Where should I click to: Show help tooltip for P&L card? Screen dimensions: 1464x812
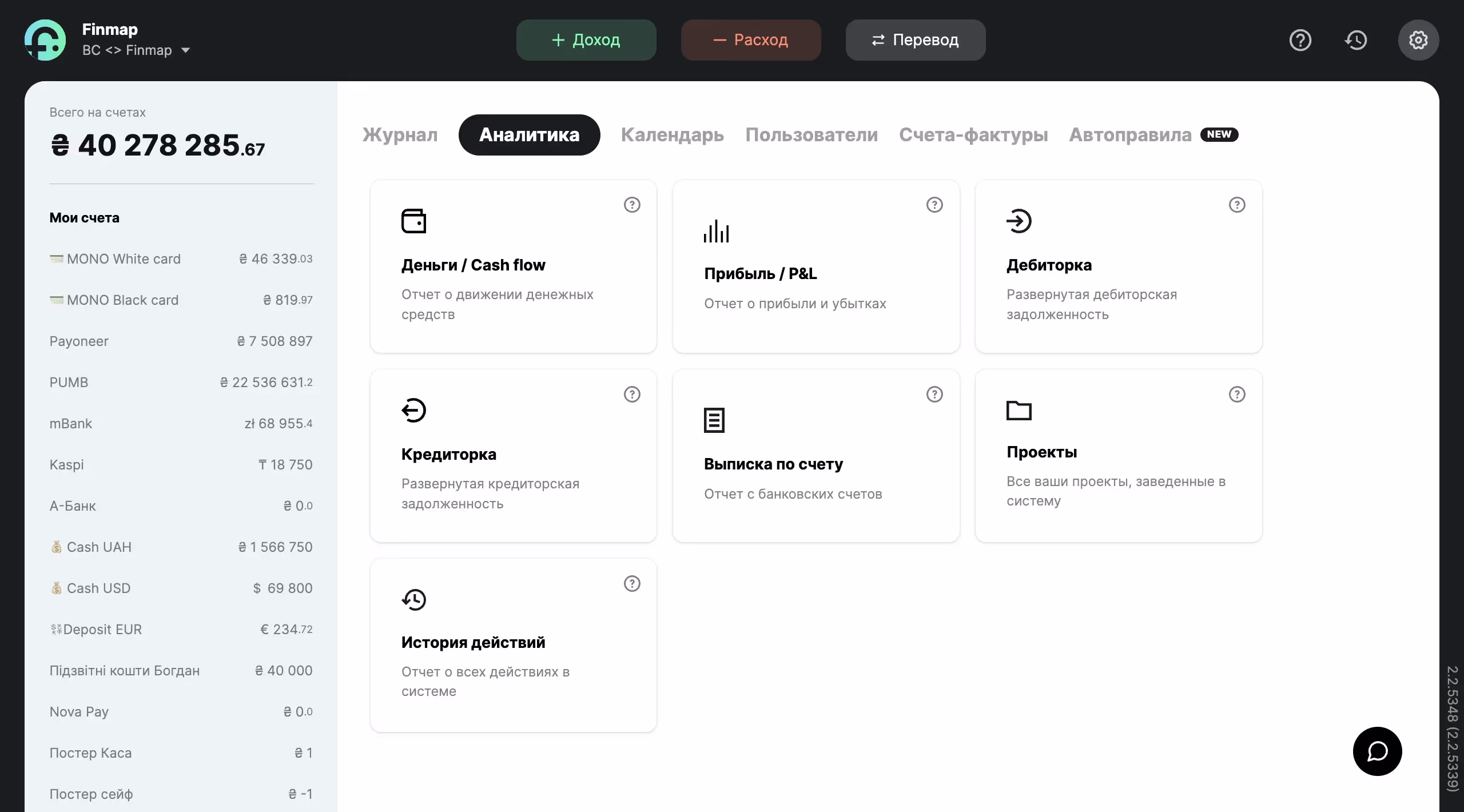point(934,205)
